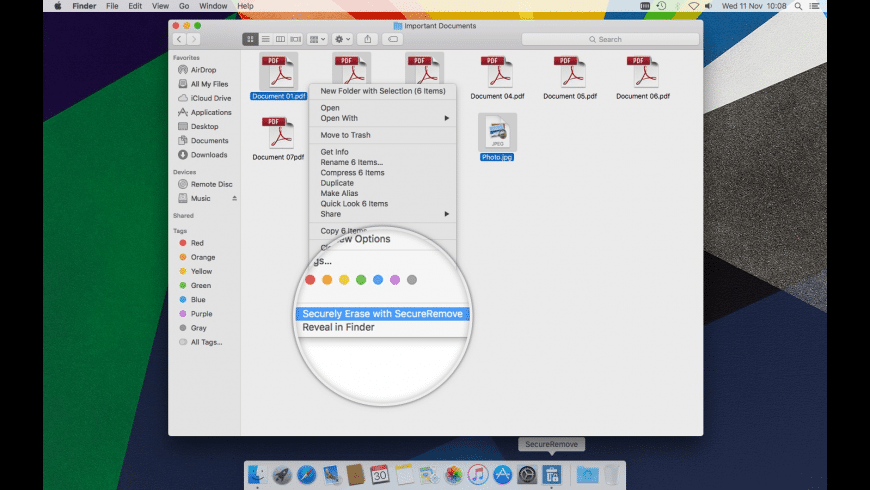Choose New Folder with Selection (6 Items)
Screen dimensions: 870x490
click(383, 91)
